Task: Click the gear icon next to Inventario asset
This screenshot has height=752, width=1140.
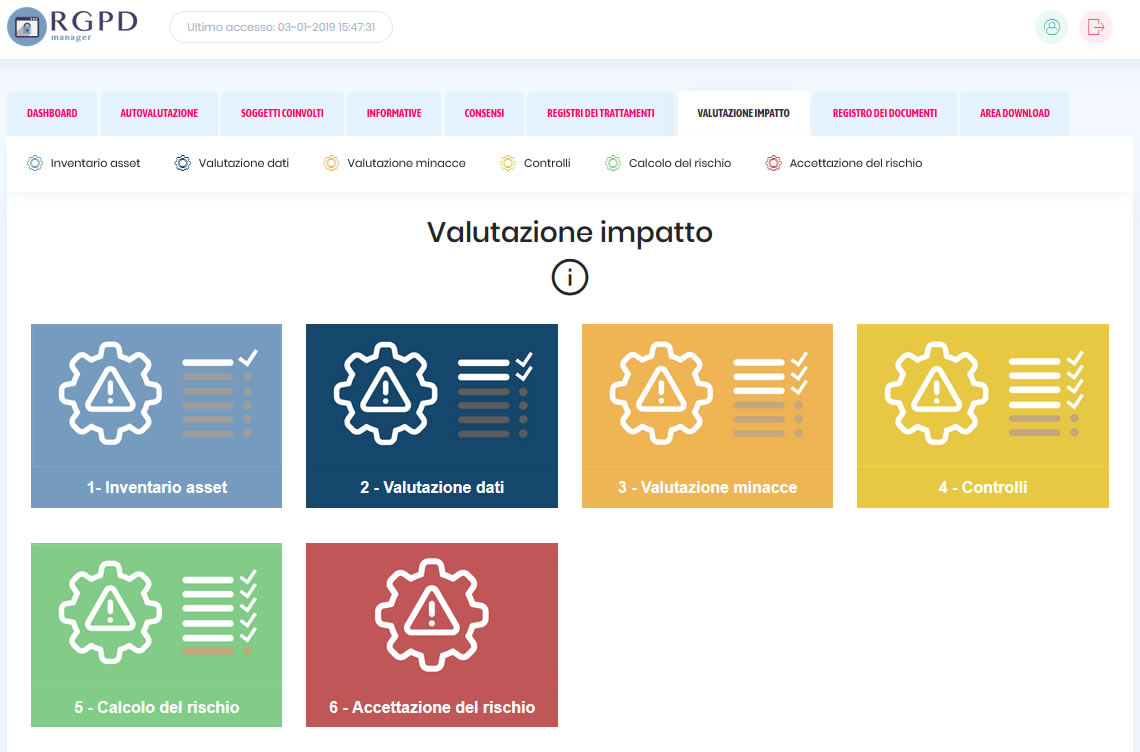Action: click(35, 163)
